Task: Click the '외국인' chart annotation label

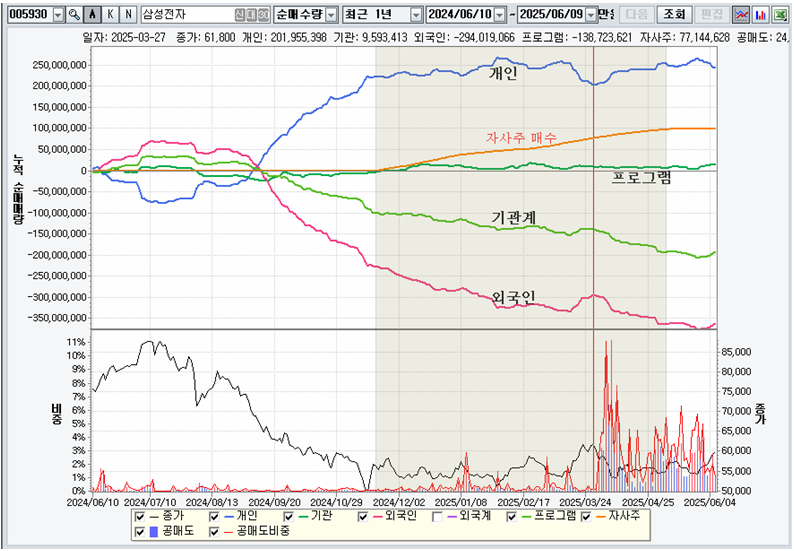Action: 513,297
